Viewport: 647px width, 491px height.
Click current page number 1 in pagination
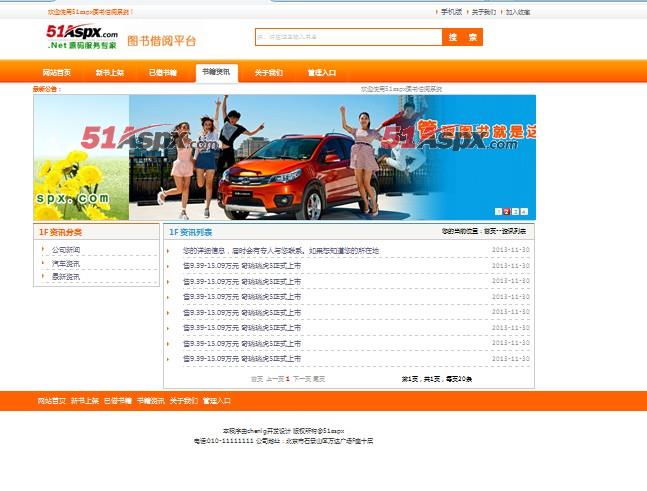pos(288,379)
